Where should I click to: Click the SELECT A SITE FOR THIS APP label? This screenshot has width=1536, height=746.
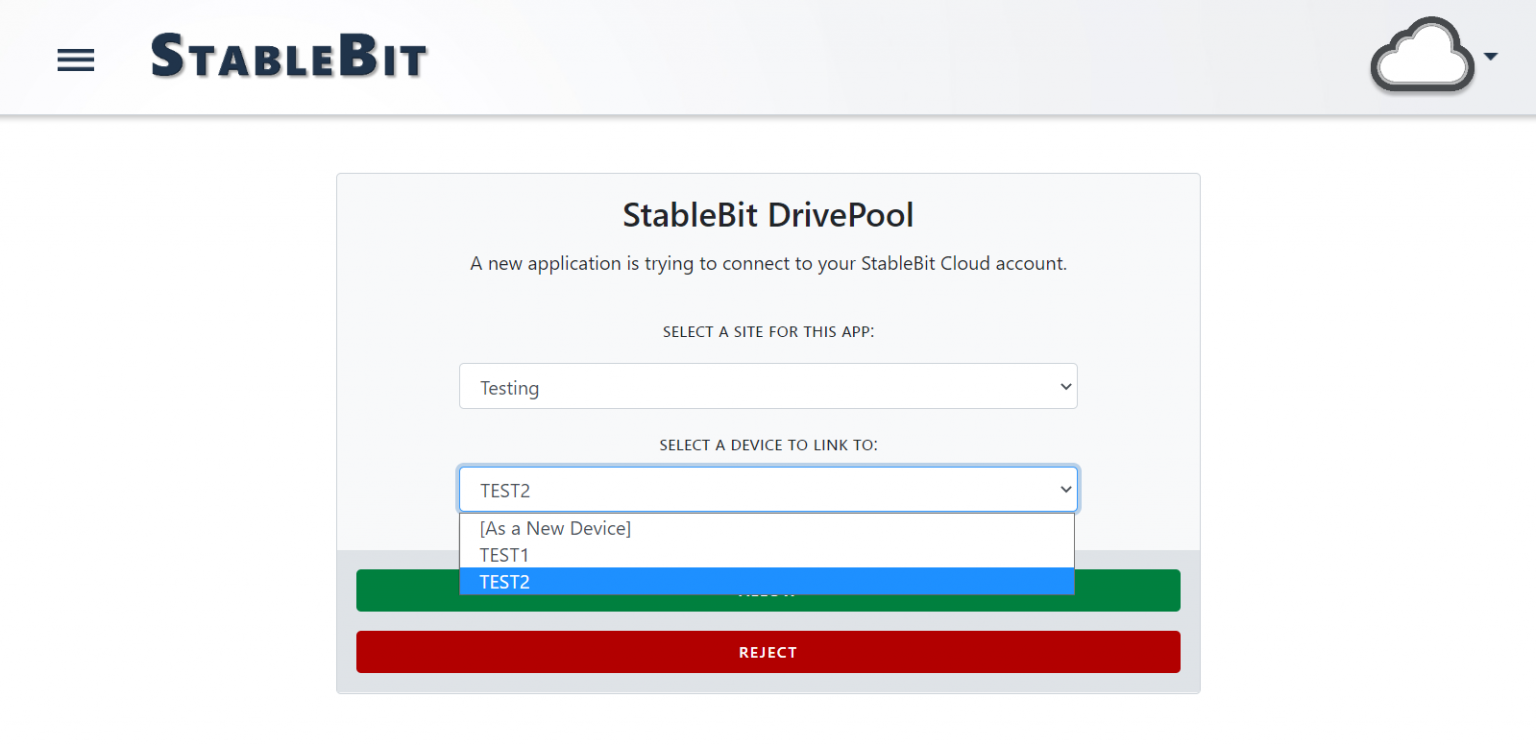768,331
